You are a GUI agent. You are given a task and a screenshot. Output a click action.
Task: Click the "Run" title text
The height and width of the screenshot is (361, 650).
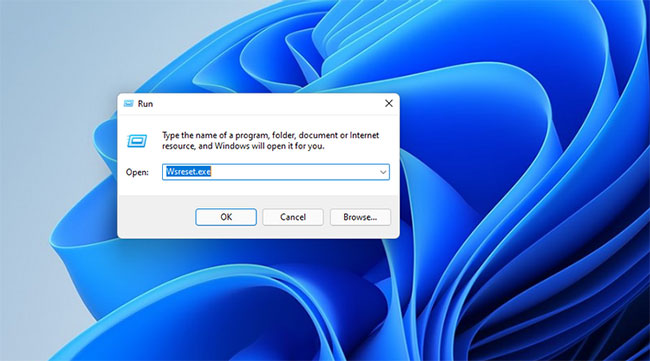click(x=145, y=104)
